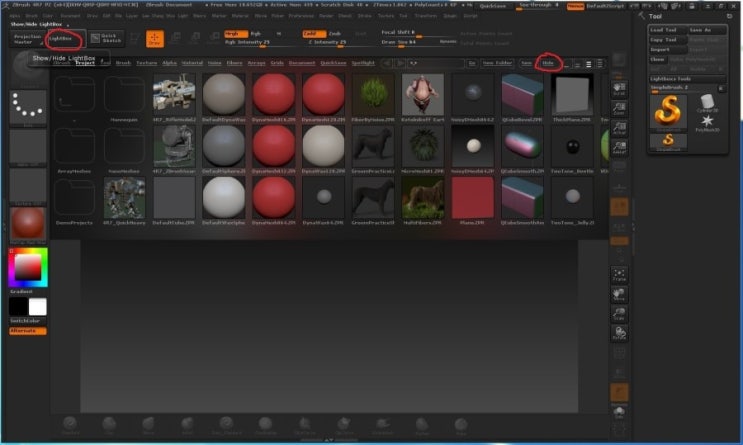Switch to the Alpha tab in LightBox
This screenshot has width=743, height=445.
point(169,63)
